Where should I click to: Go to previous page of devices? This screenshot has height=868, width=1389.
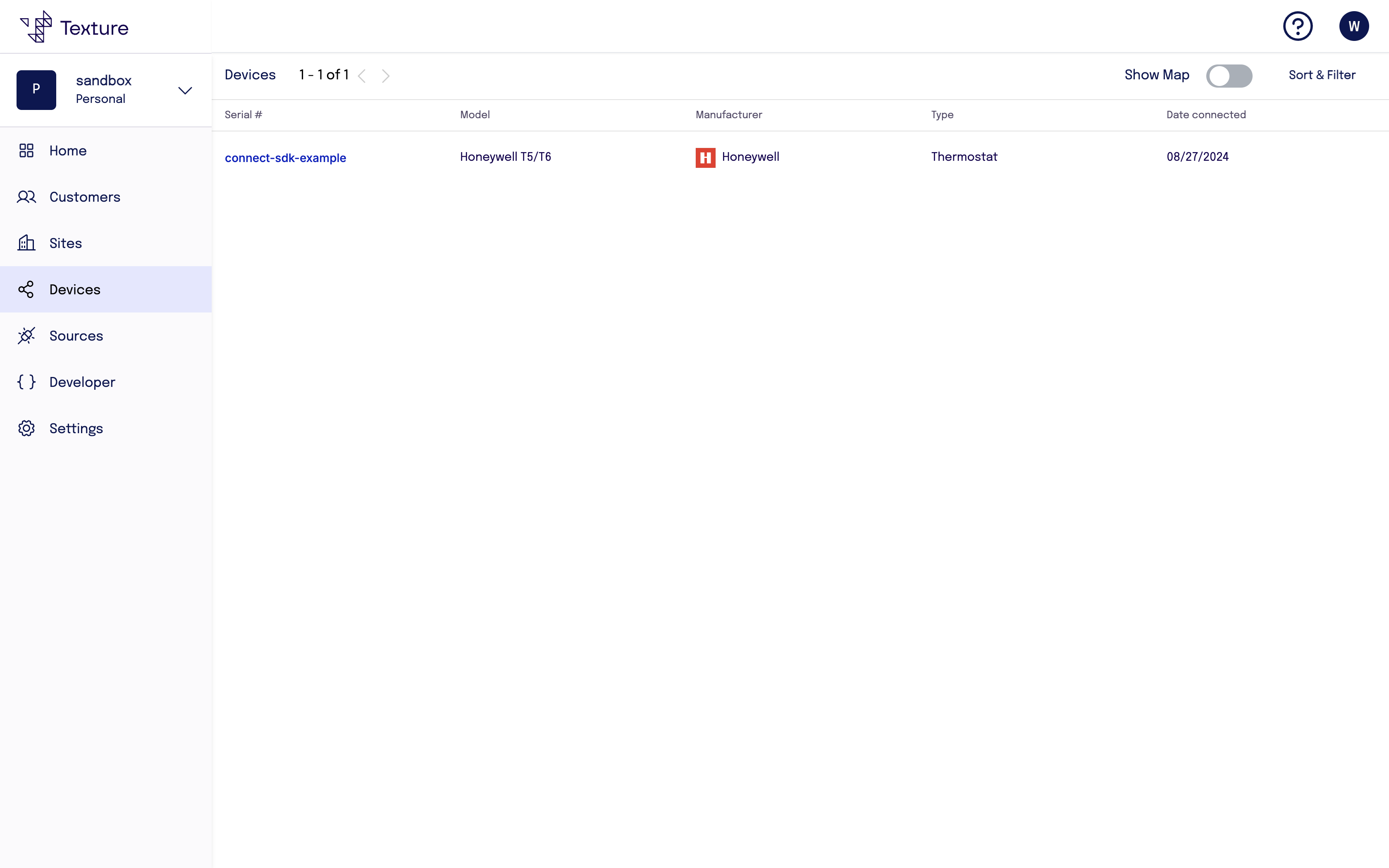362,76
